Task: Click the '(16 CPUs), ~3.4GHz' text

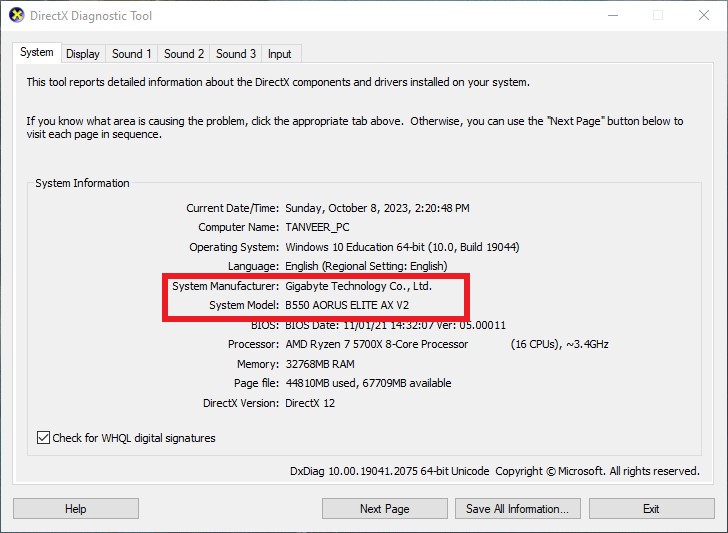Action: (x=559, y=344)
